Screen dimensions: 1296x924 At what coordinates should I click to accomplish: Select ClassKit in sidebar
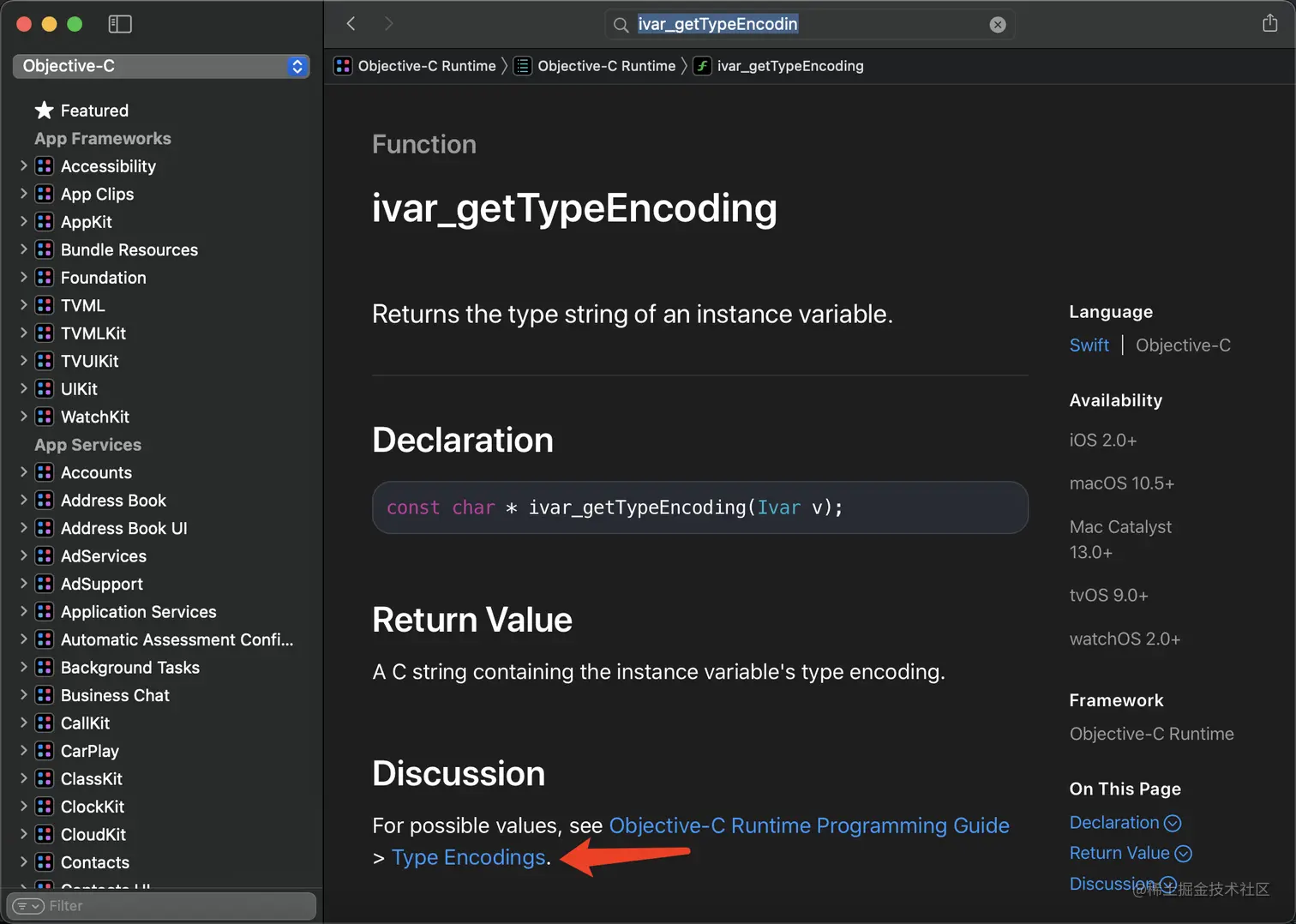[92, 779]
